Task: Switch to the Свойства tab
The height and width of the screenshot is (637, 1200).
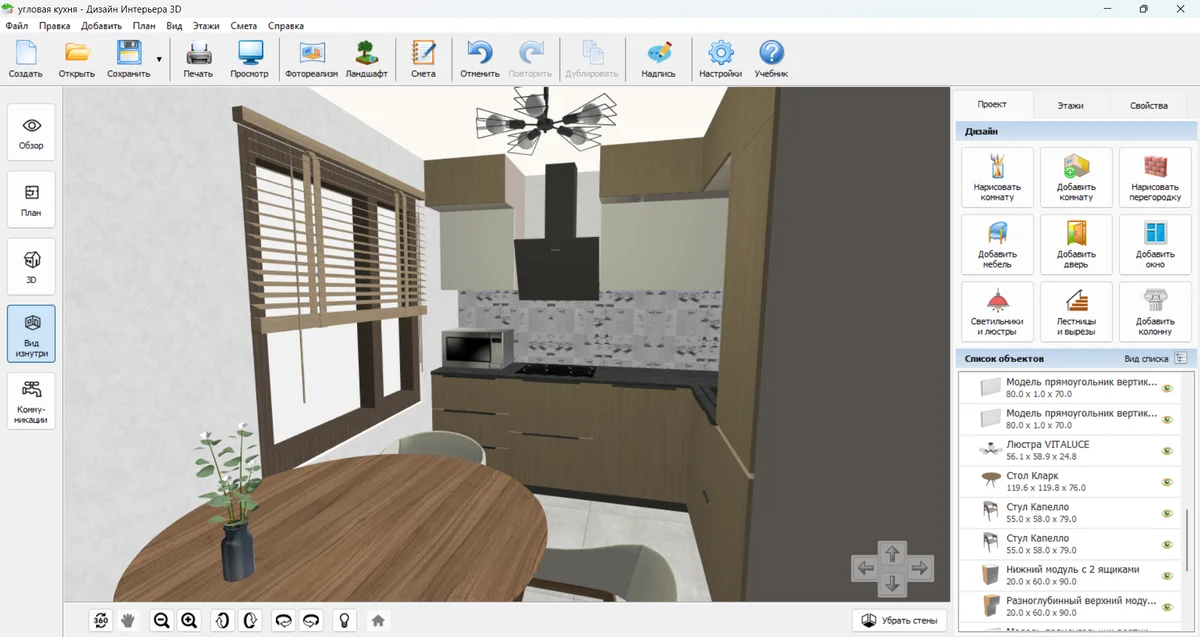Action: (x=1148, y=105)
